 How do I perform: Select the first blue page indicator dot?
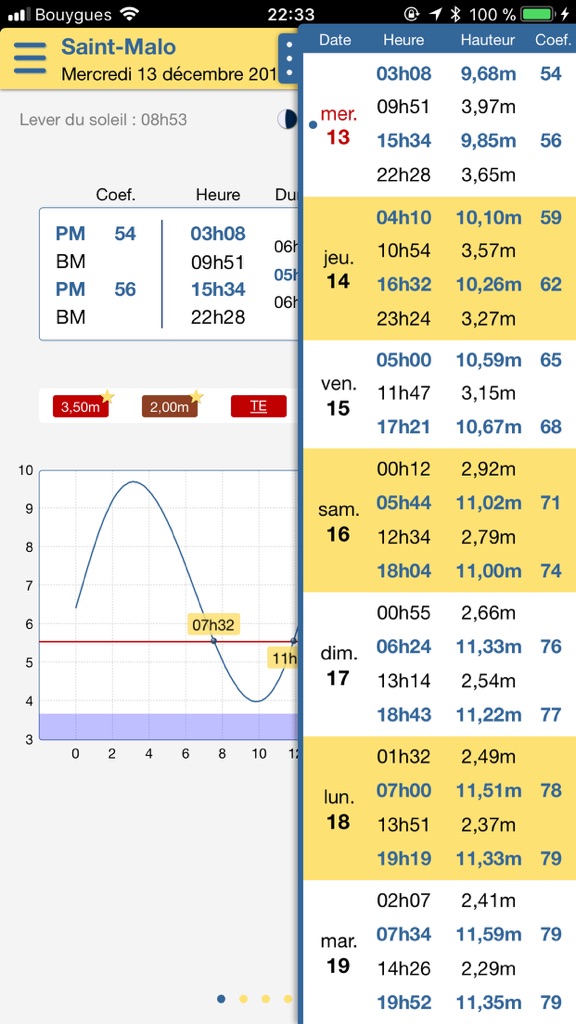(x=221, y=999)
